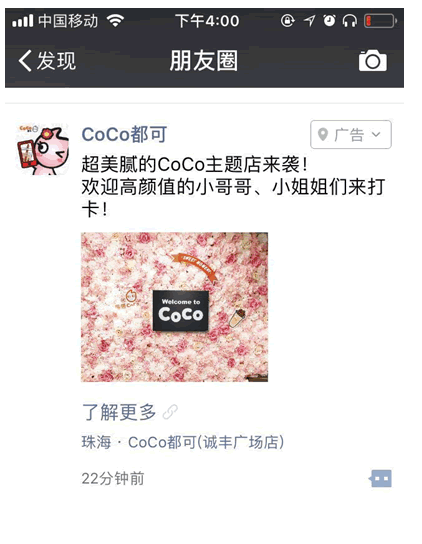Follow the 了解更多 link
The image size is (422, 544).
(119, 412)
